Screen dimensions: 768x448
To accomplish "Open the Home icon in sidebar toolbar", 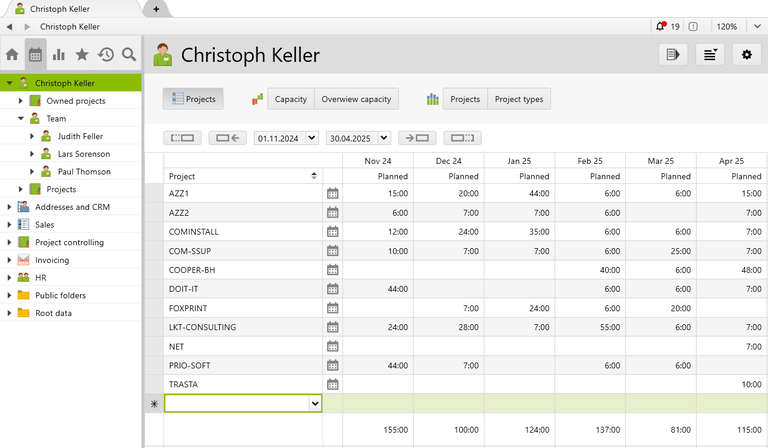I will (x=12, y=54).
